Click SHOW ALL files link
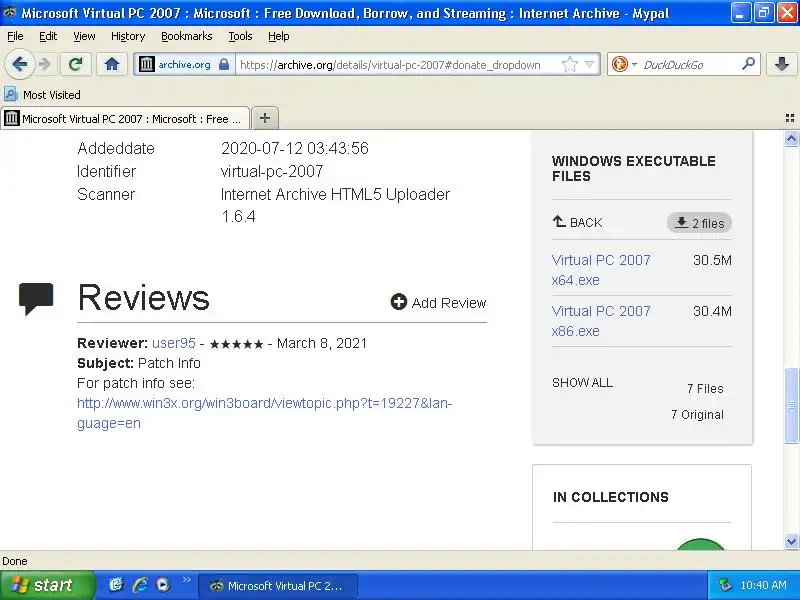This screenshot has height=600, width=800. point(582,383)
